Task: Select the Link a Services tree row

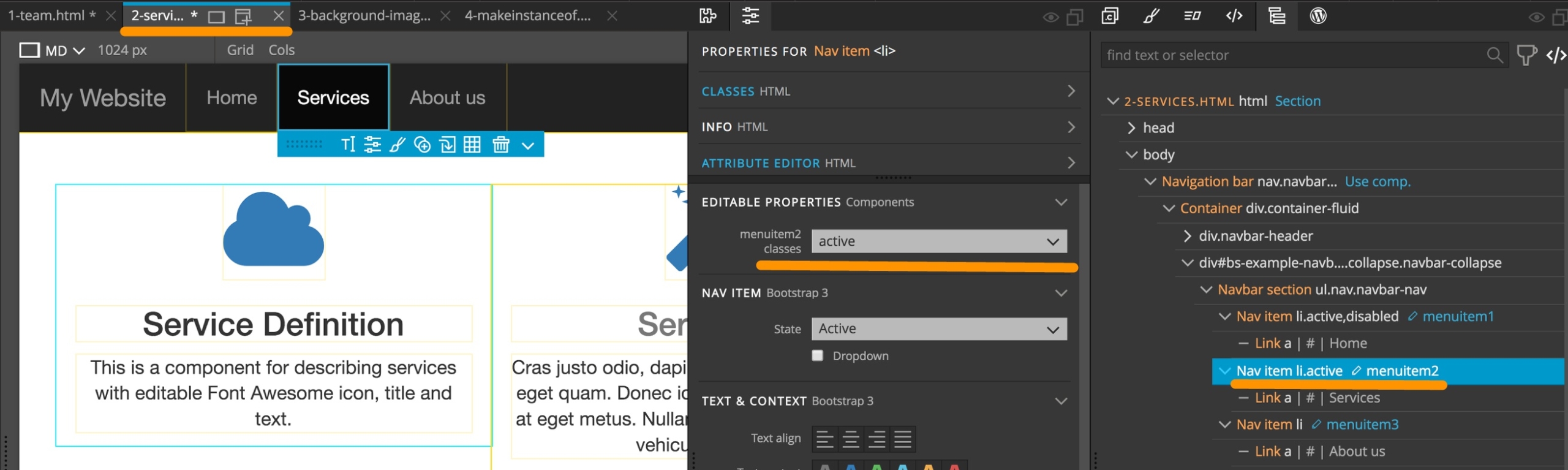Action: [1317, 398]
